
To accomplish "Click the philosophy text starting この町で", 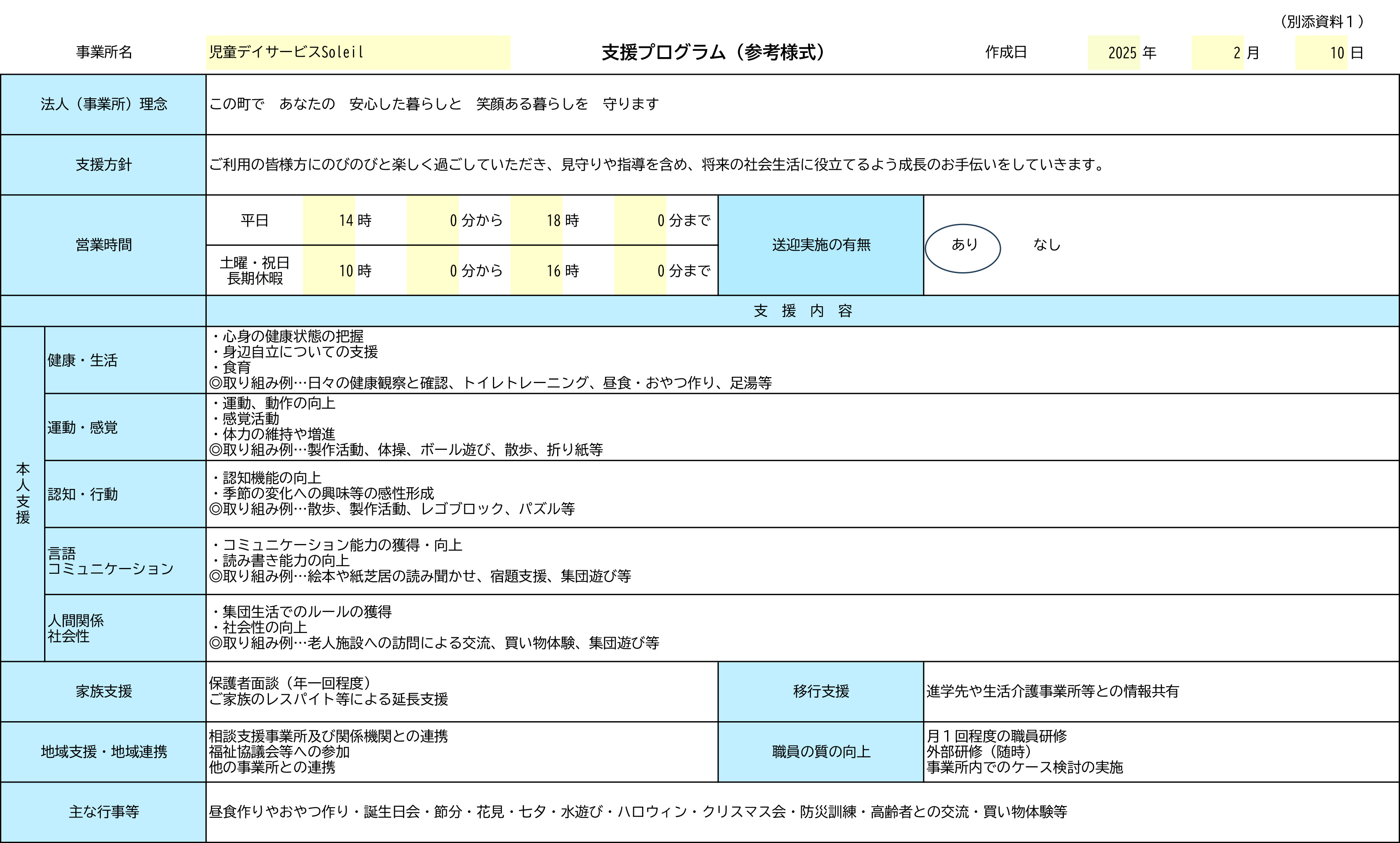I will [434, 104].
